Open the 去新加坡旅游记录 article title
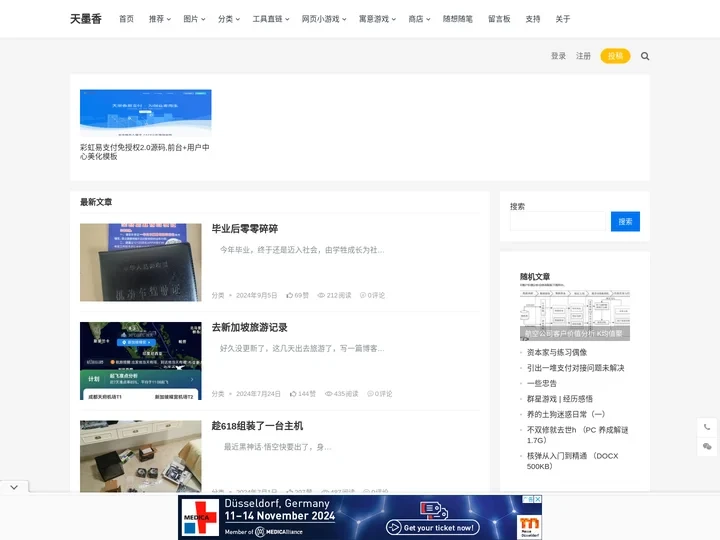Screen dimensions: 720x540 [249, 327]
